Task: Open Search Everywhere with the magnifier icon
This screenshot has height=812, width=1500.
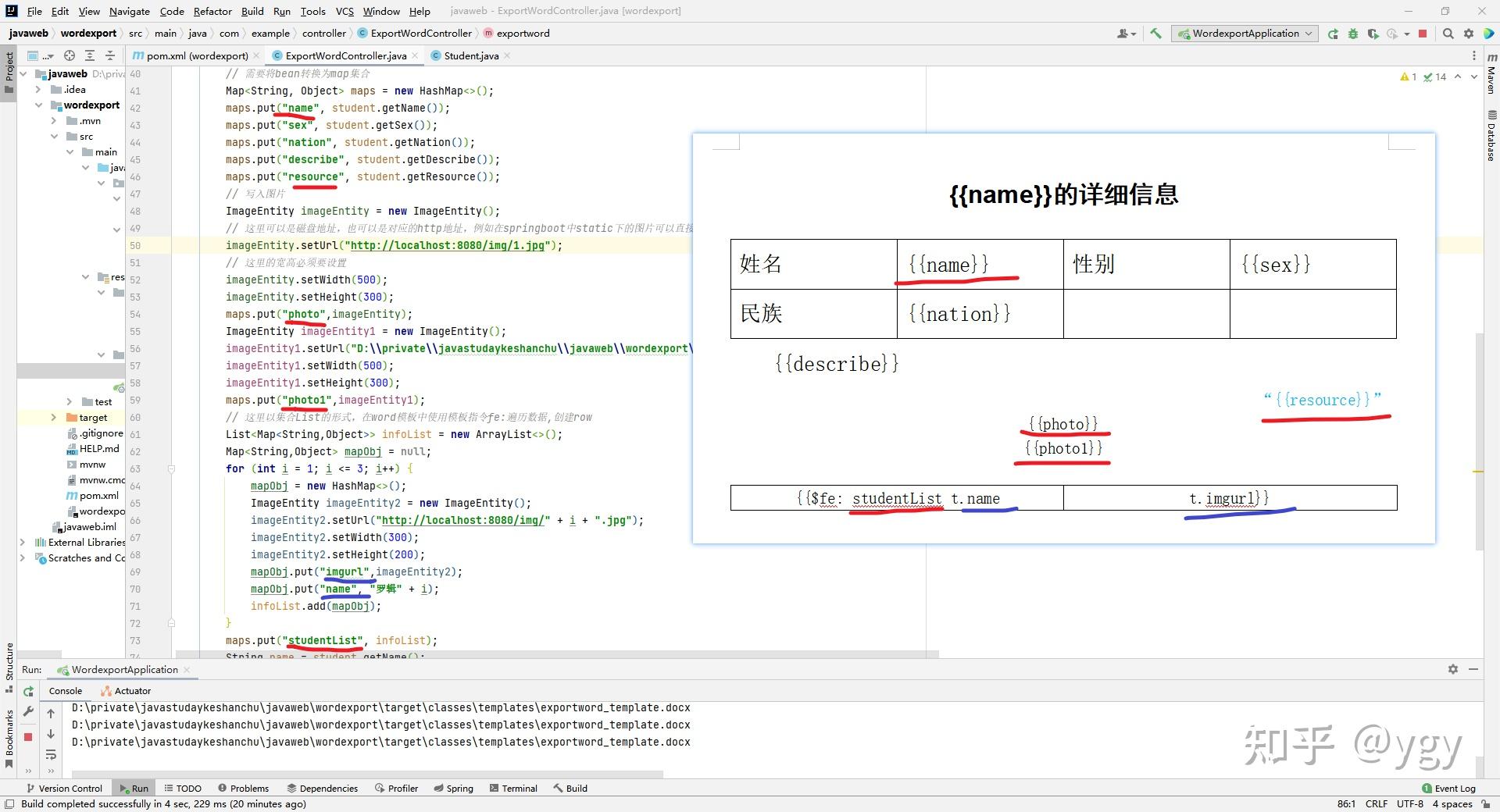Action: (x=1448, y=34)
